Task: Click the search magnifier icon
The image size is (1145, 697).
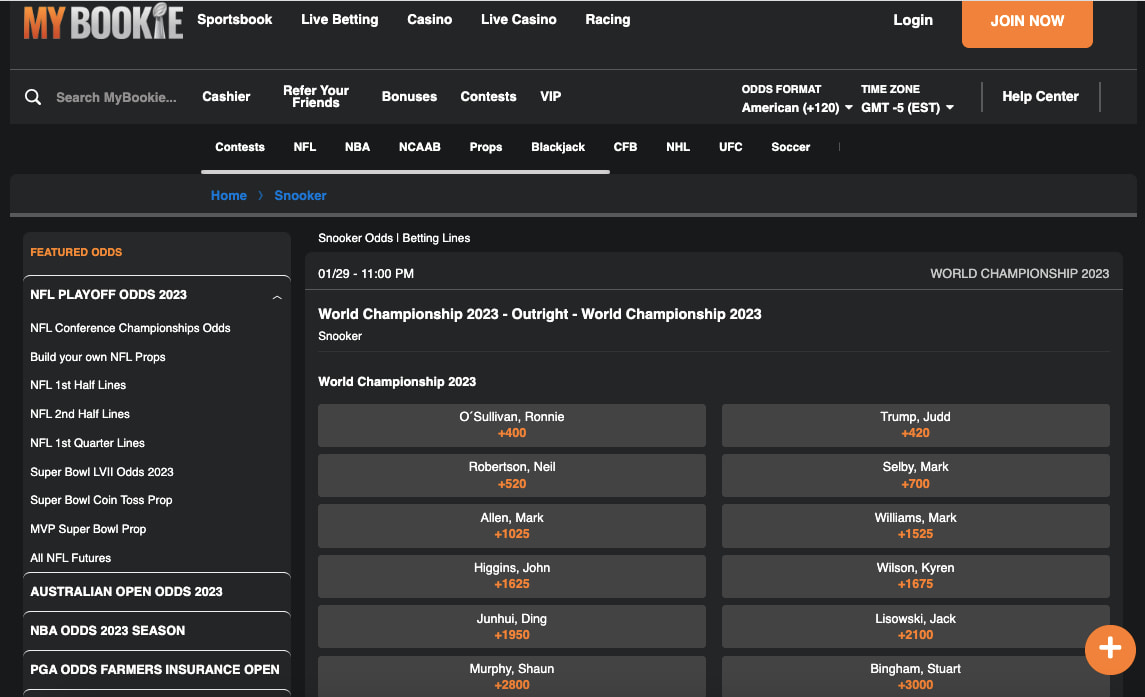Action: tap(33, 97)
